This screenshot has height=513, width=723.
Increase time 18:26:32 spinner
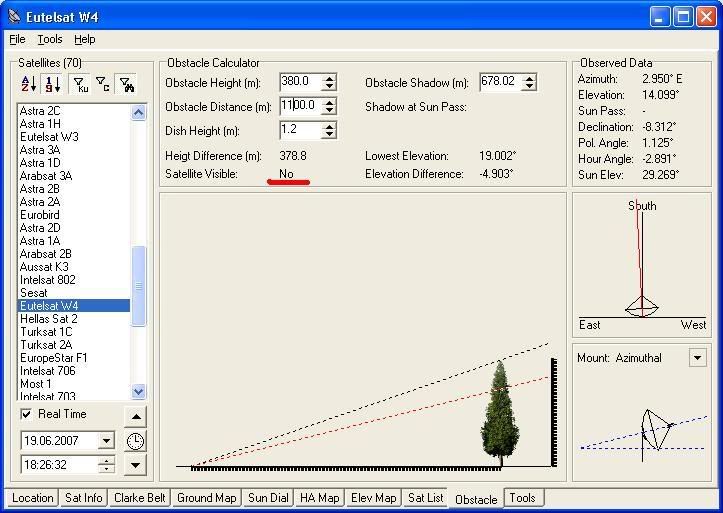point(107,460)
